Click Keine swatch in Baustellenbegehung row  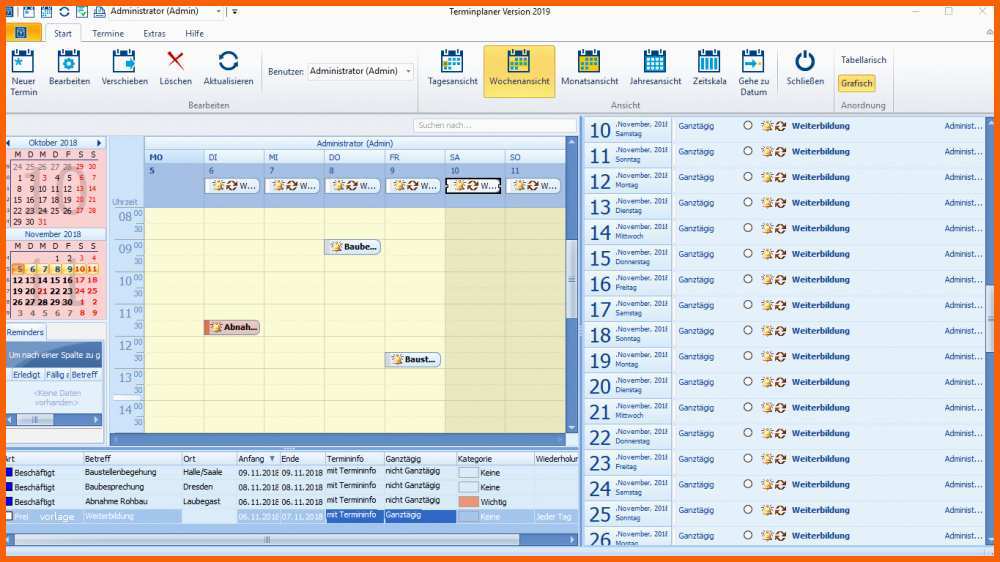click(x=468, y=473)
